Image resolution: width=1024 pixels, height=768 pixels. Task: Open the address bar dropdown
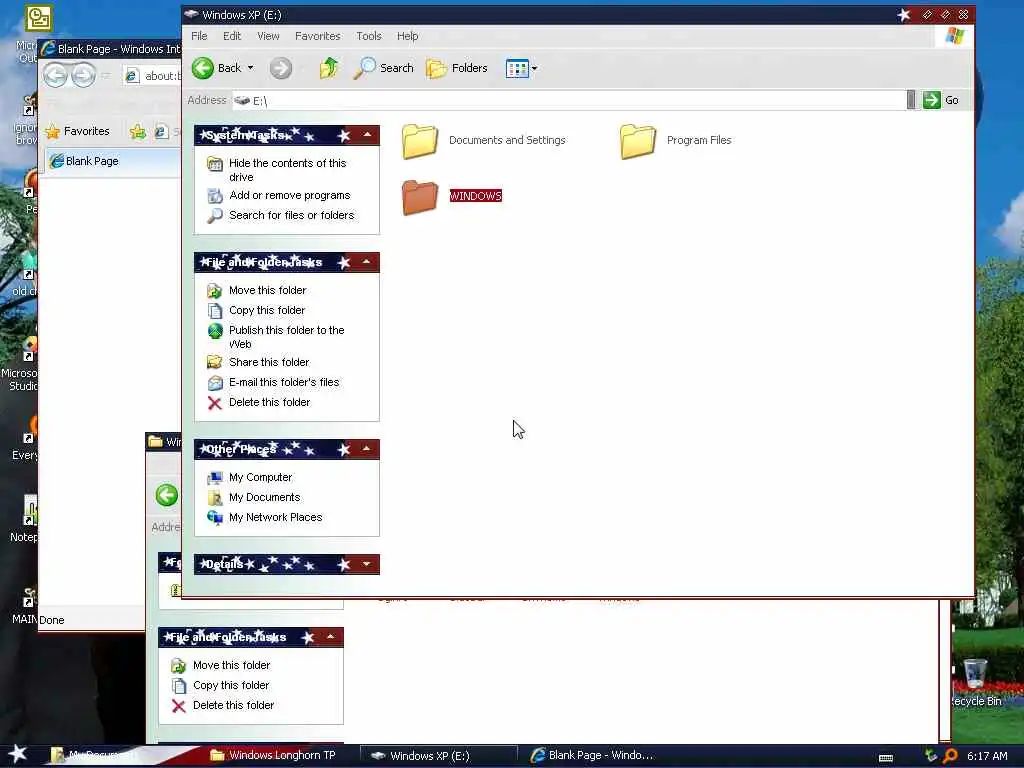click(x=911, y=100)
